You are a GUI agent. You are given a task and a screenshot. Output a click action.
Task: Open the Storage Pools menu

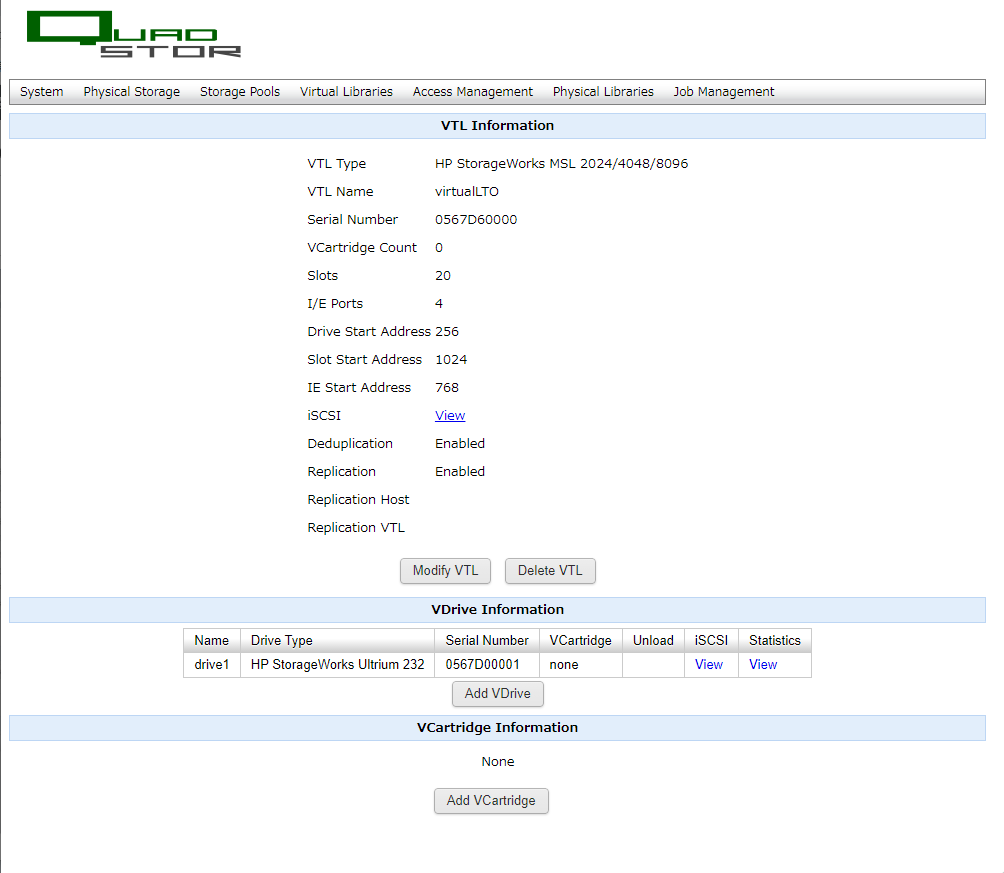pos(239,92)
